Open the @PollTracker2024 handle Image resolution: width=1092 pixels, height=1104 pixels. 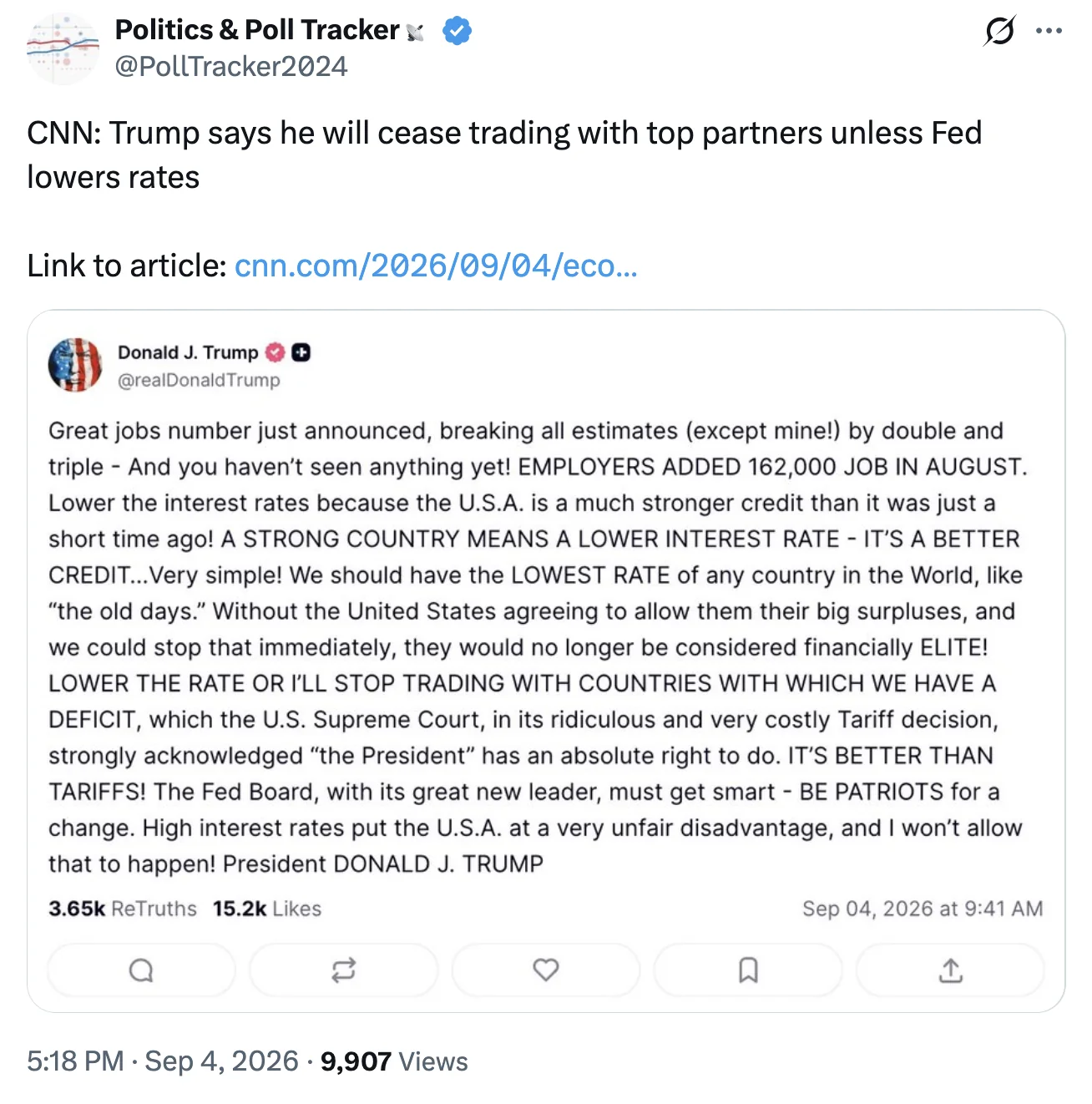coord(231,67)
